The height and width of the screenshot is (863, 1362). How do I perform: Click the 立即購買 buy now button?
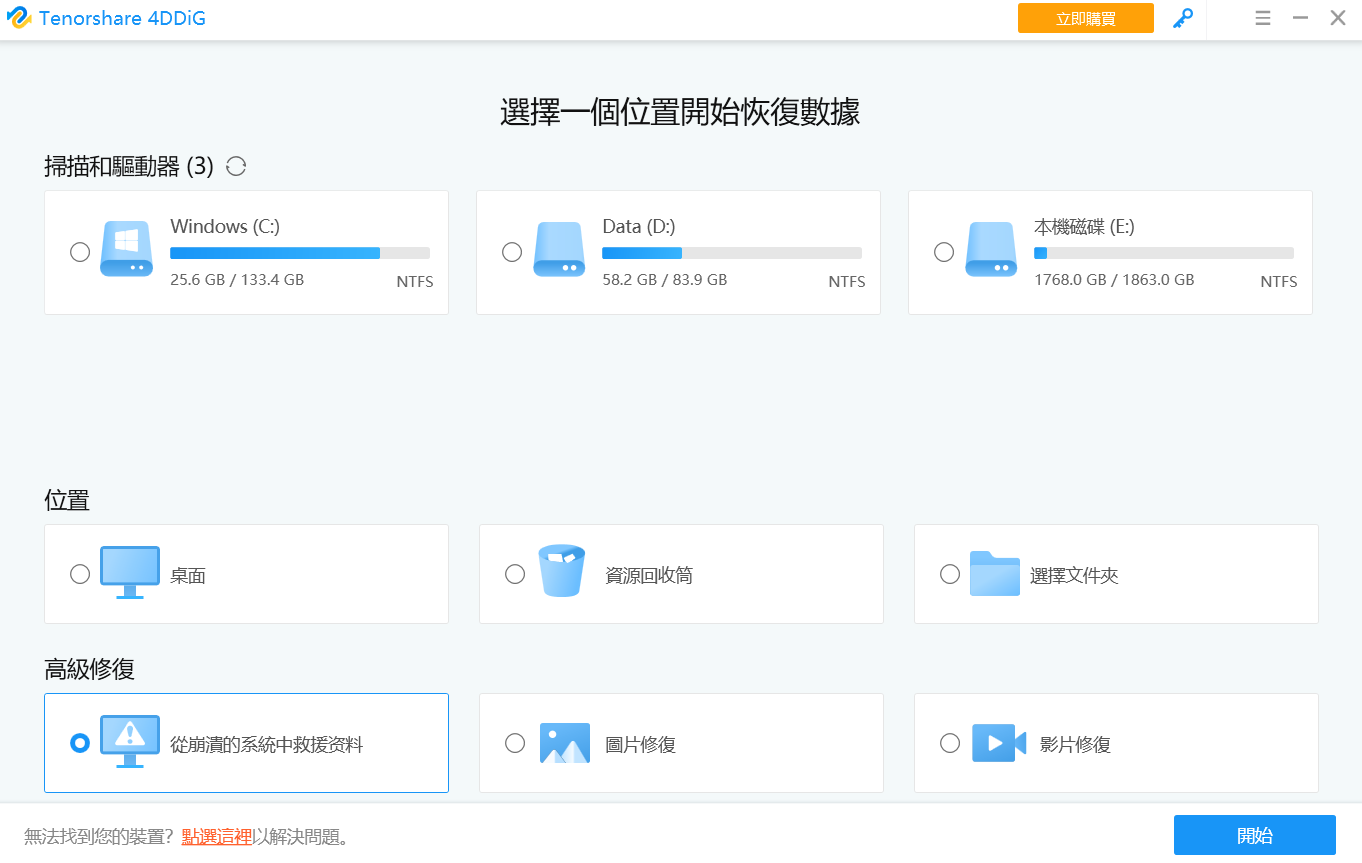(1085, 18)
